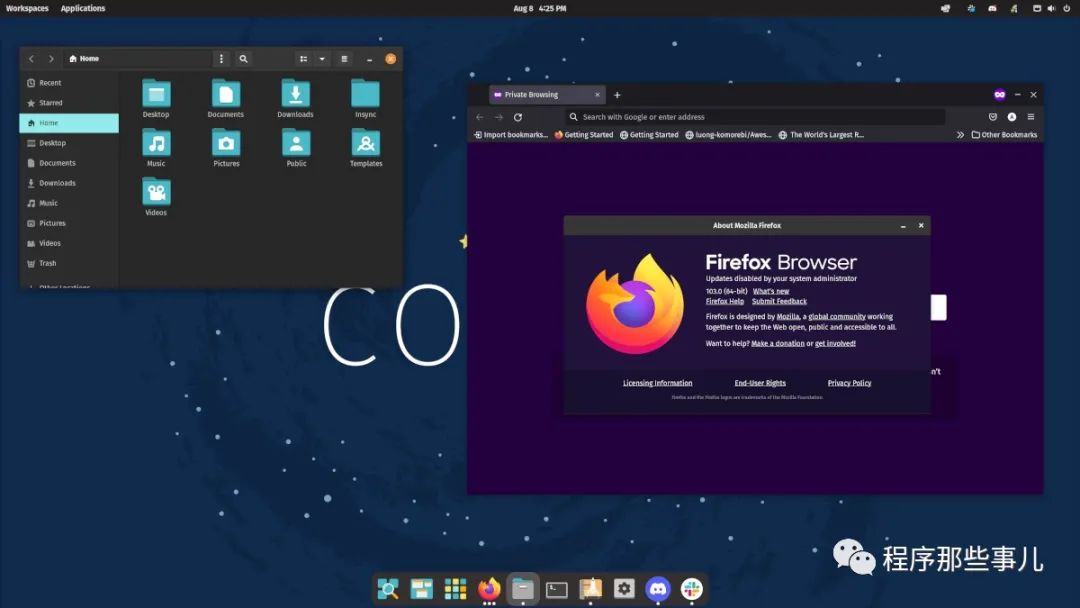The height and width of the screenshot is (608, 1080).
Task: Click the search icon in Files header
Action: click(x=243, y=59)
